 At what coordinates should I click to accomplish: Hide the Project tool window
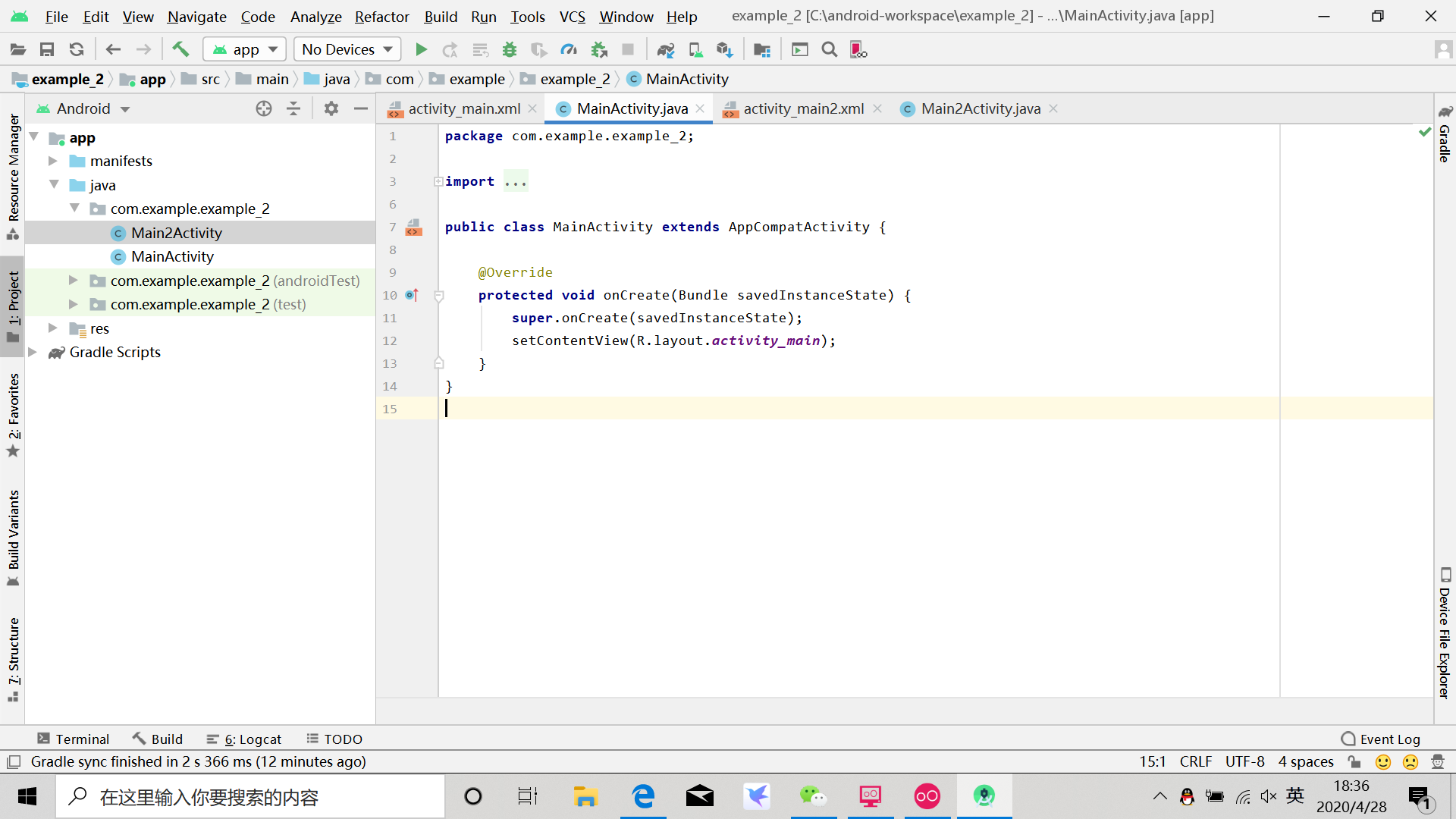[x=361, y=108]
